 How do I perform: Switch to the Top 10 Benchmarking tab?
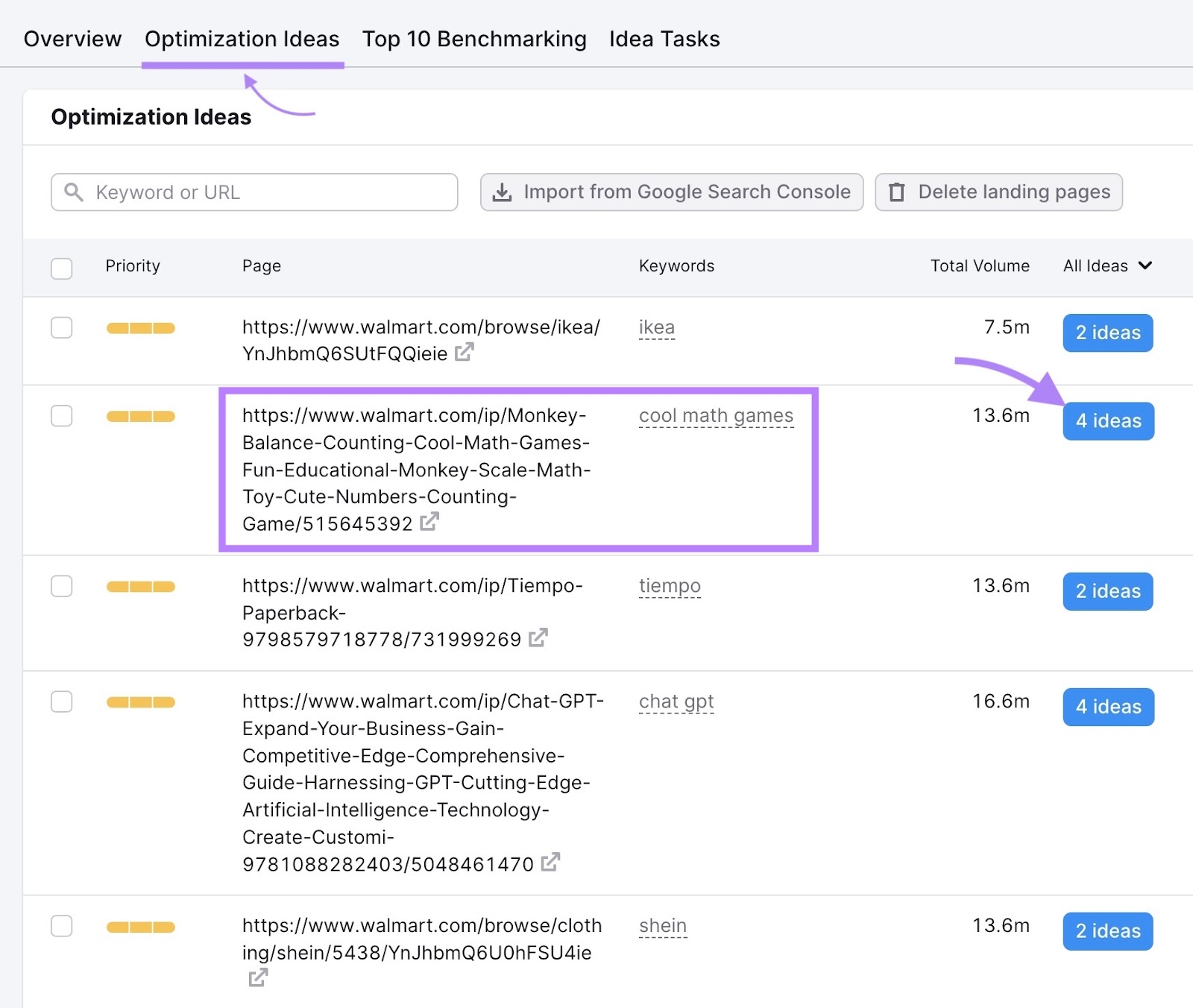tap(474, 39)
